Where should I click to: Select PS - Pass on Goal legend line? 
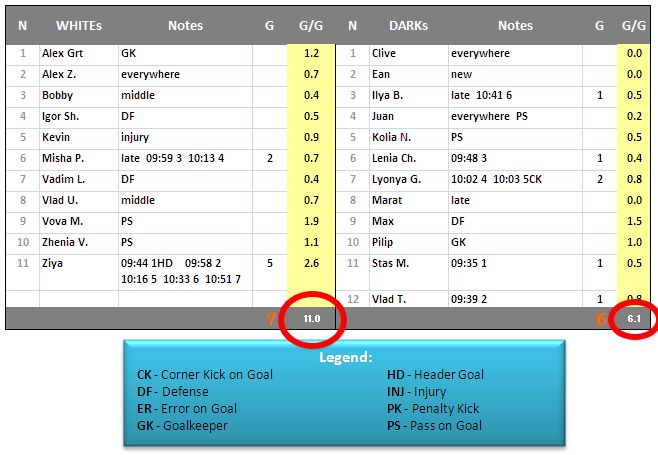(x=434, y=426)
